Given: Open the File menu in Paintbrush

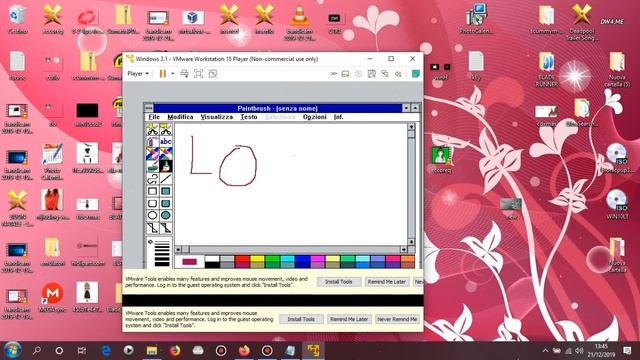Looking at the screenshot, I should click(x=154, y=117).
